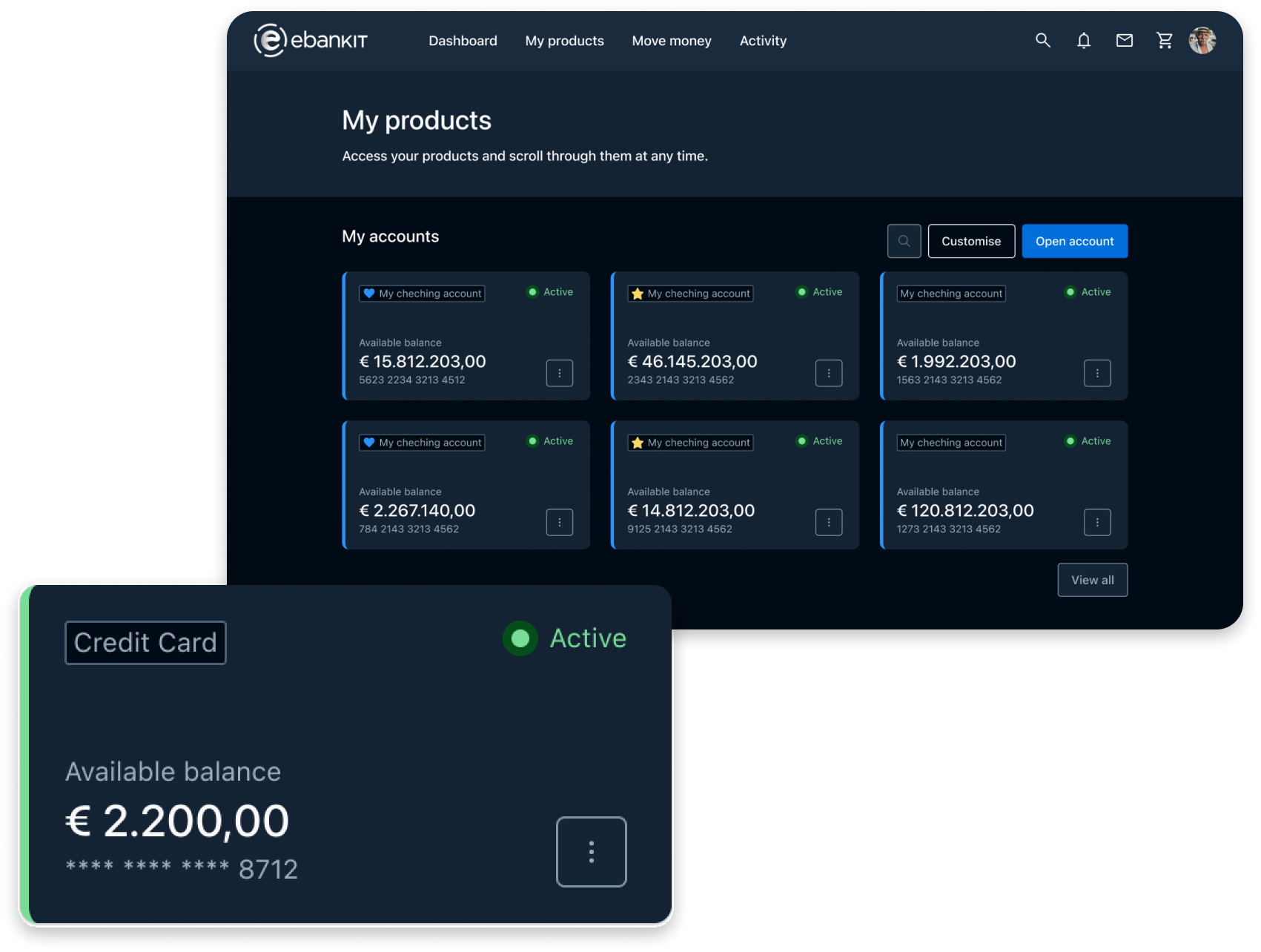Select account number 784 2143 3213 4562
The image size is (1261, 952).
coord(408,529)
